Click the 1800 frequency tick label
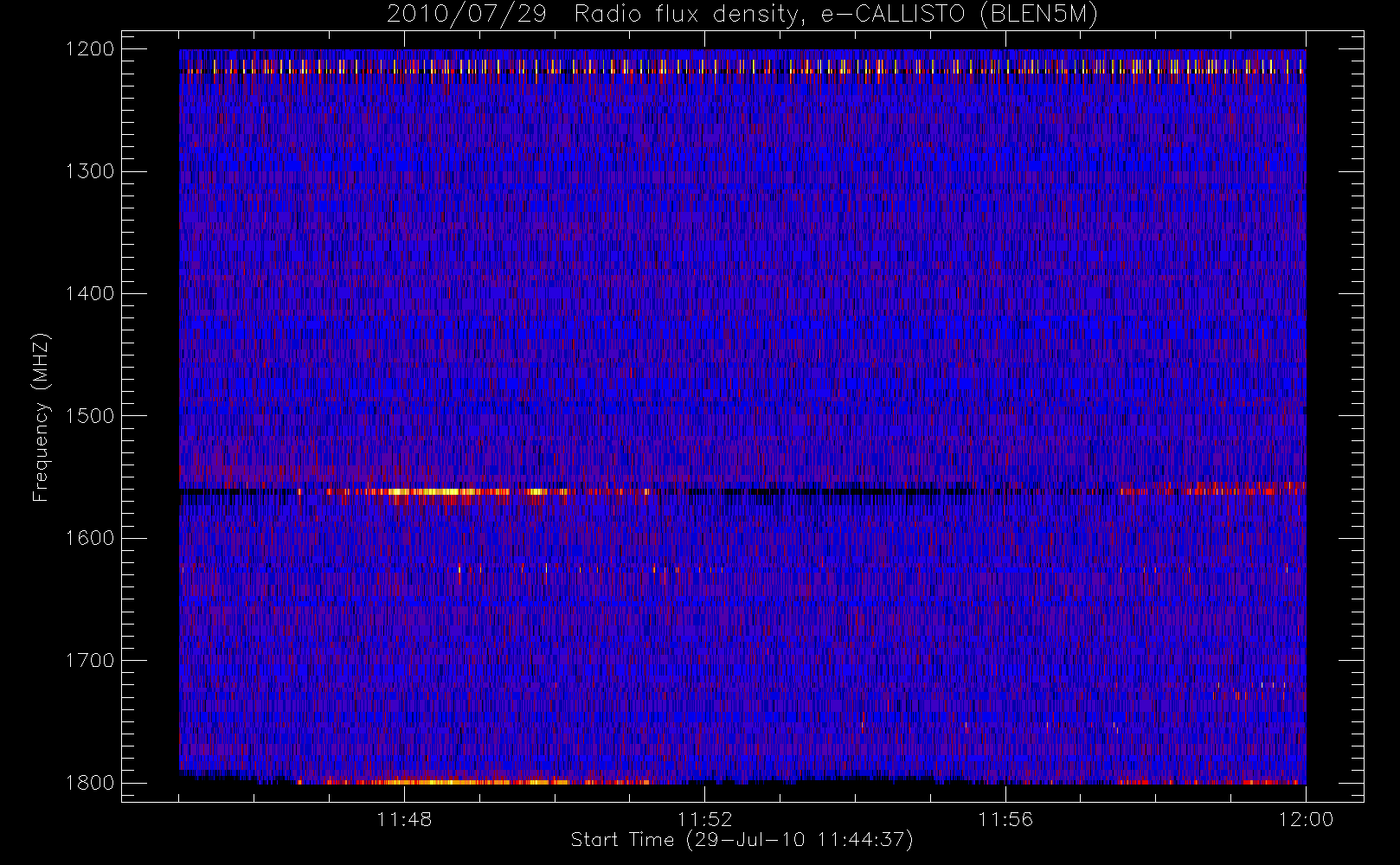This screenshot has height=865, width=1400. pyautogui.click(x=90, y=783)
